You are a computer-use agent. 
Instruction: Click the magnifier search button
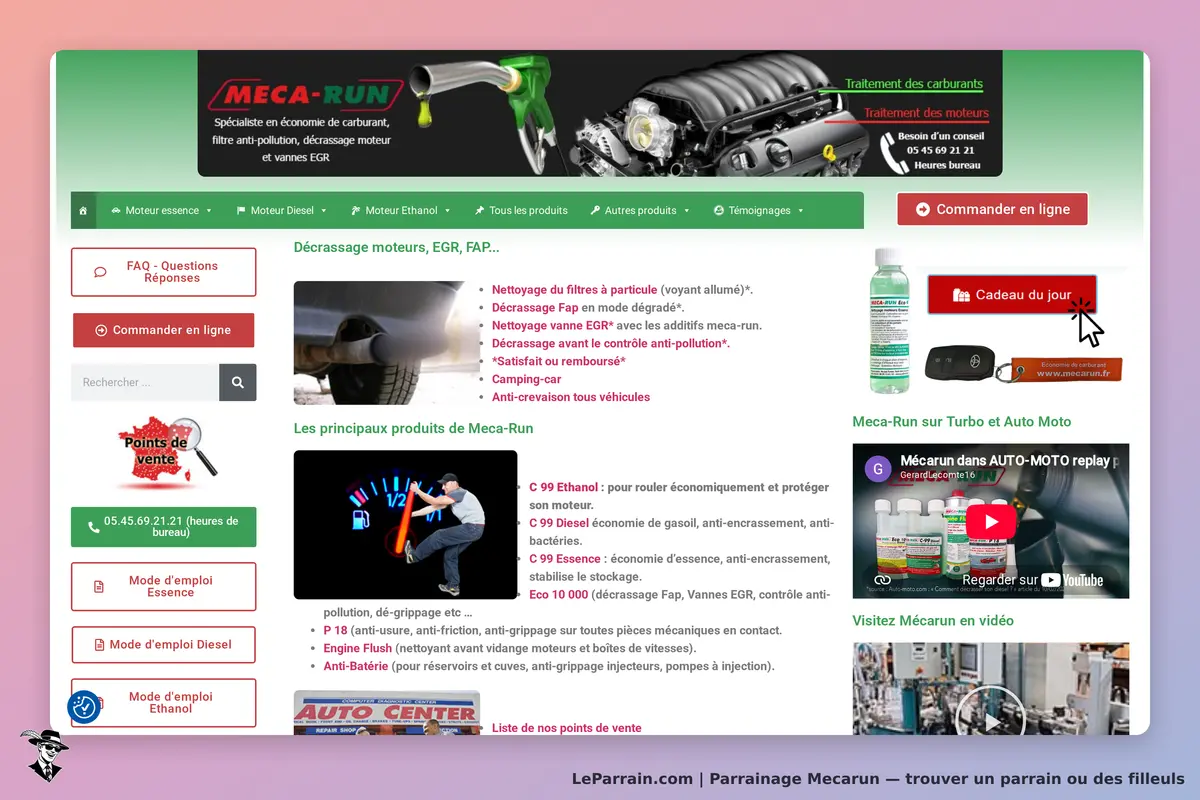[238, 382]
